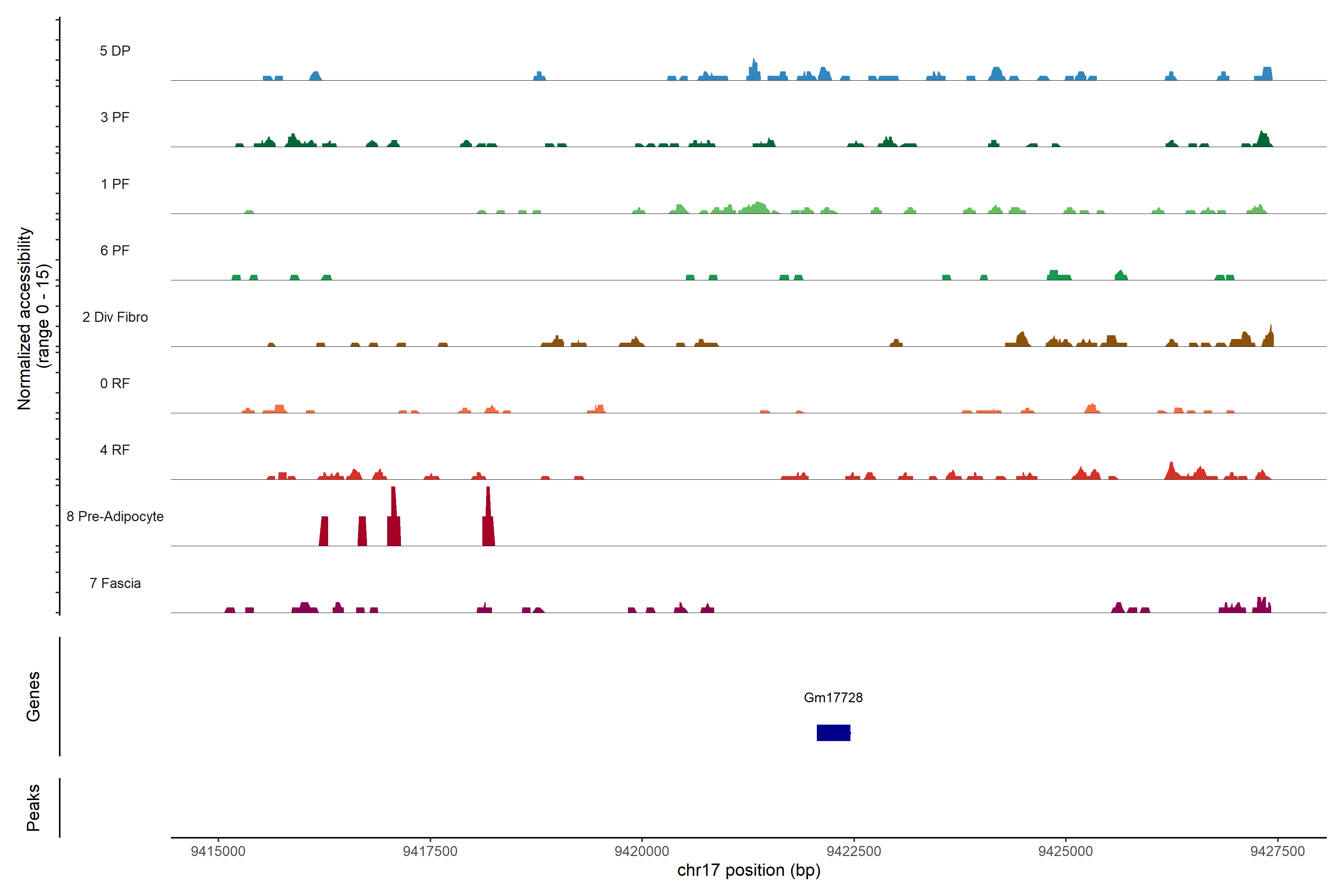Select the 2 Div Fibro track label

tap(115, 317)
